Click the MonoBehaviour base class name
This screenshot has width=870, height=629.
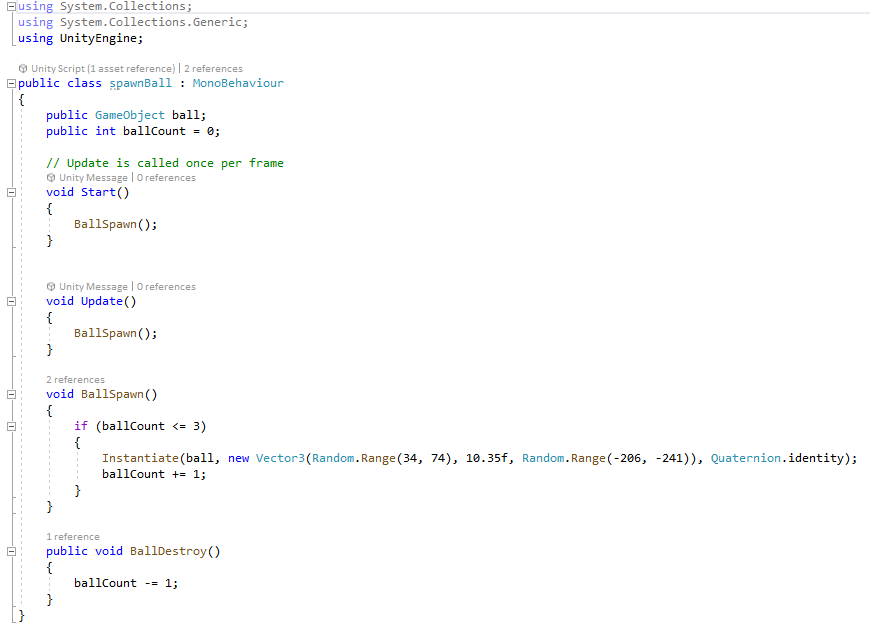coord(238,83)
